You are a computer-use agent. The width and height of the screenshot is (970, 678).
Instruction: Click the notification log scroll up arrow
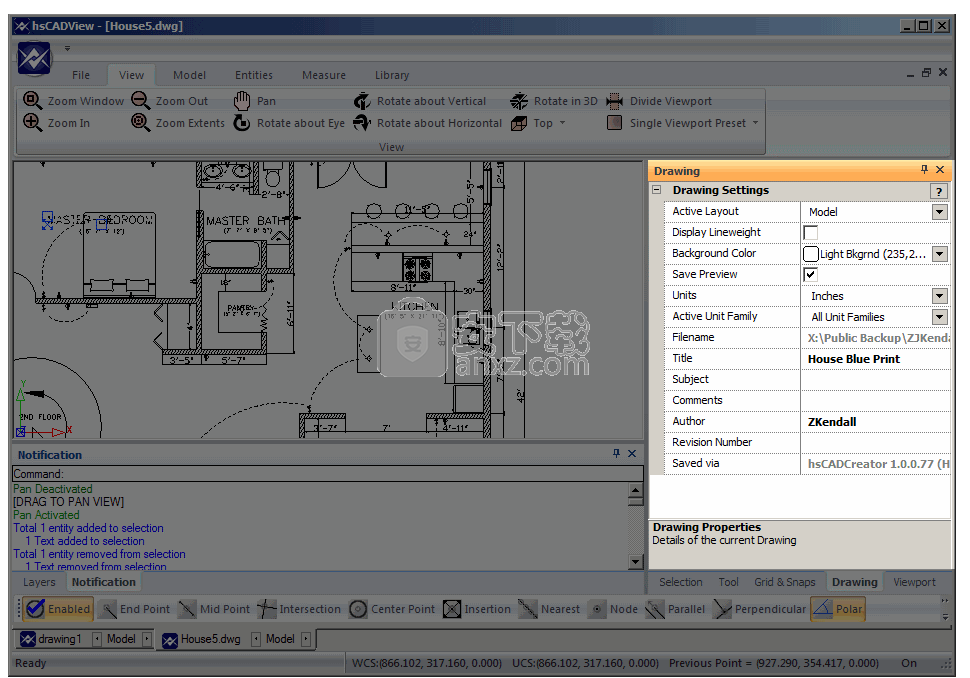tap(635, 491)
